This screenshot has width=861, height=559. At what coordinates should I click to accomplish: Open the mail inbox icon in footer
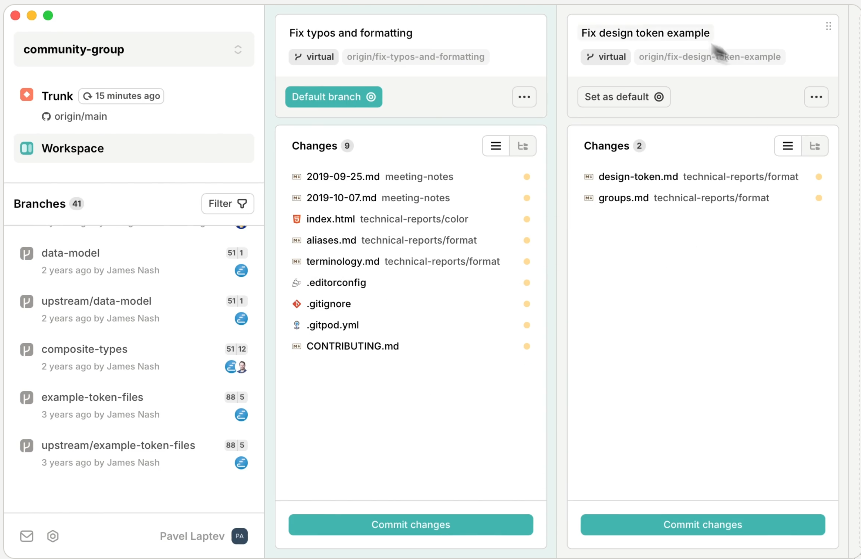[x=27, y=536]
